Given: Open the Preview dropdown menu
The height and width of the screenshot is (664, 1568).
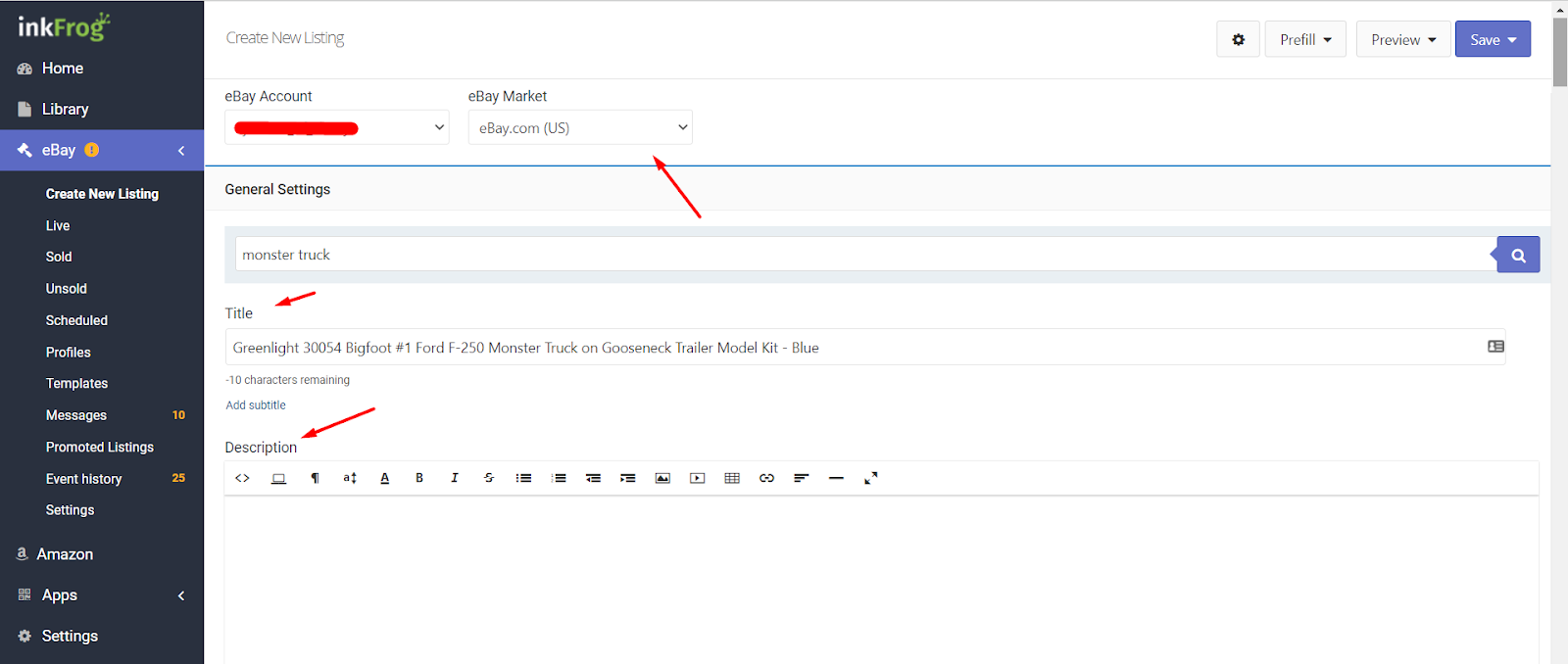Looking at the screenshot, I should (x=1403, y=39).
